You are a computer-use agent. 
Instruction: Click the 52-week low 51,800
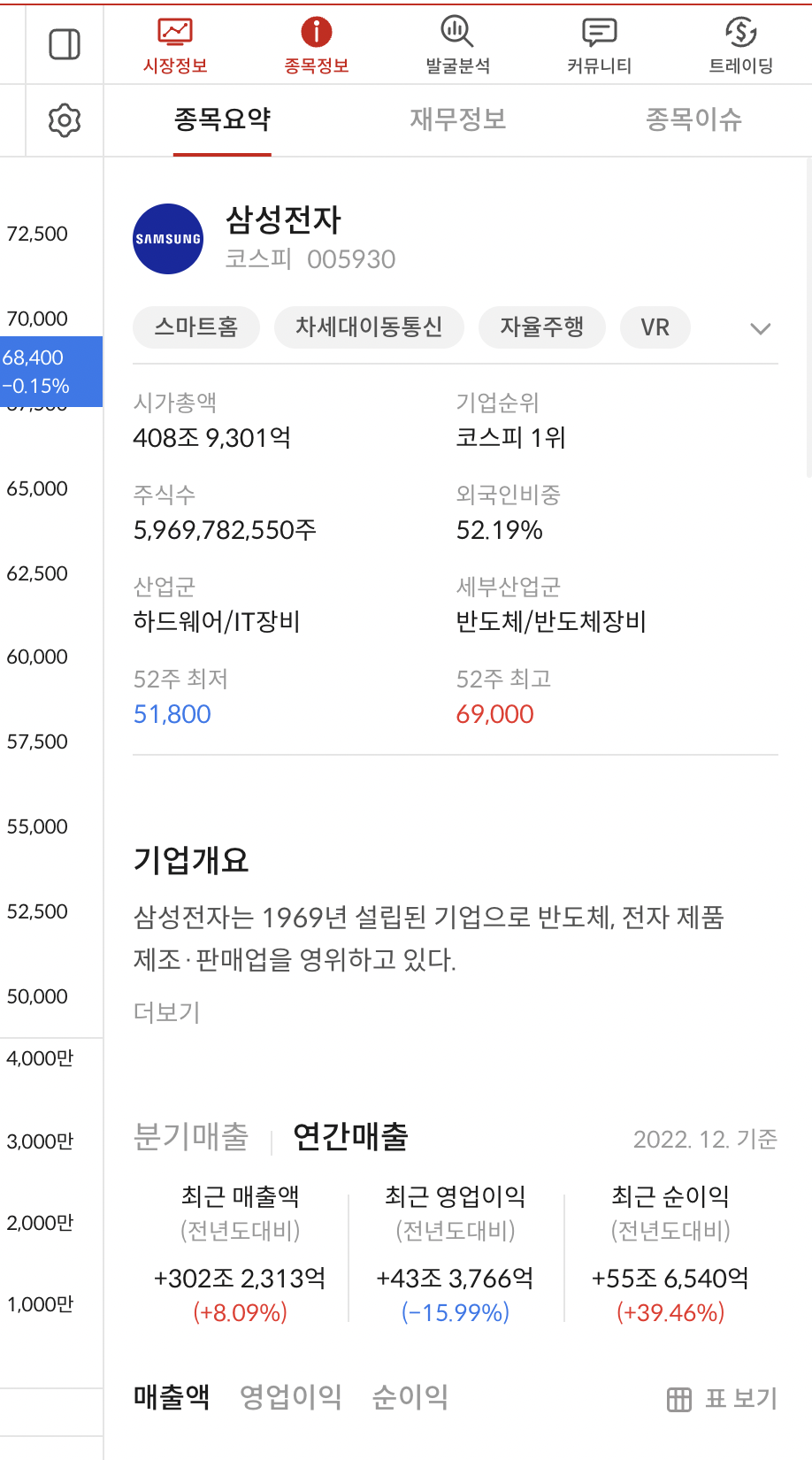(172, 714)
